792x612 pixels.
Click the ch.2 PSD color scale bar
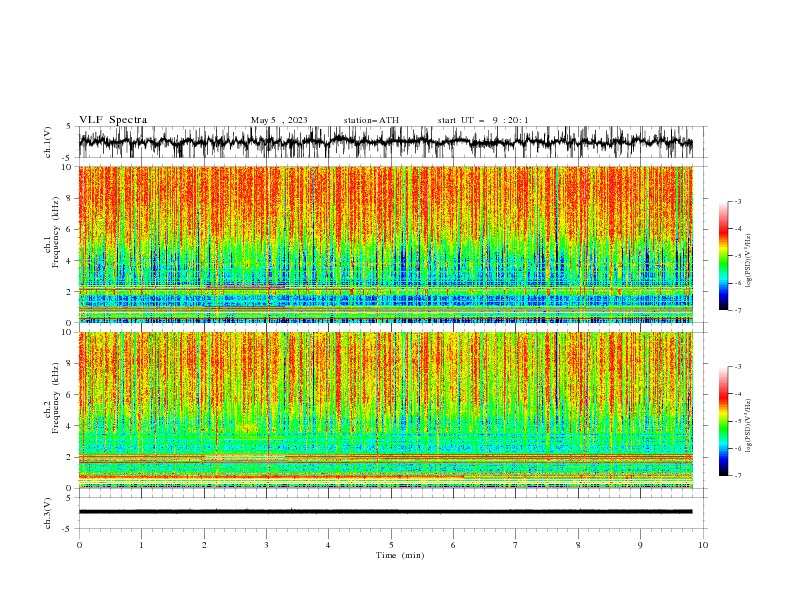coord(723,421)
